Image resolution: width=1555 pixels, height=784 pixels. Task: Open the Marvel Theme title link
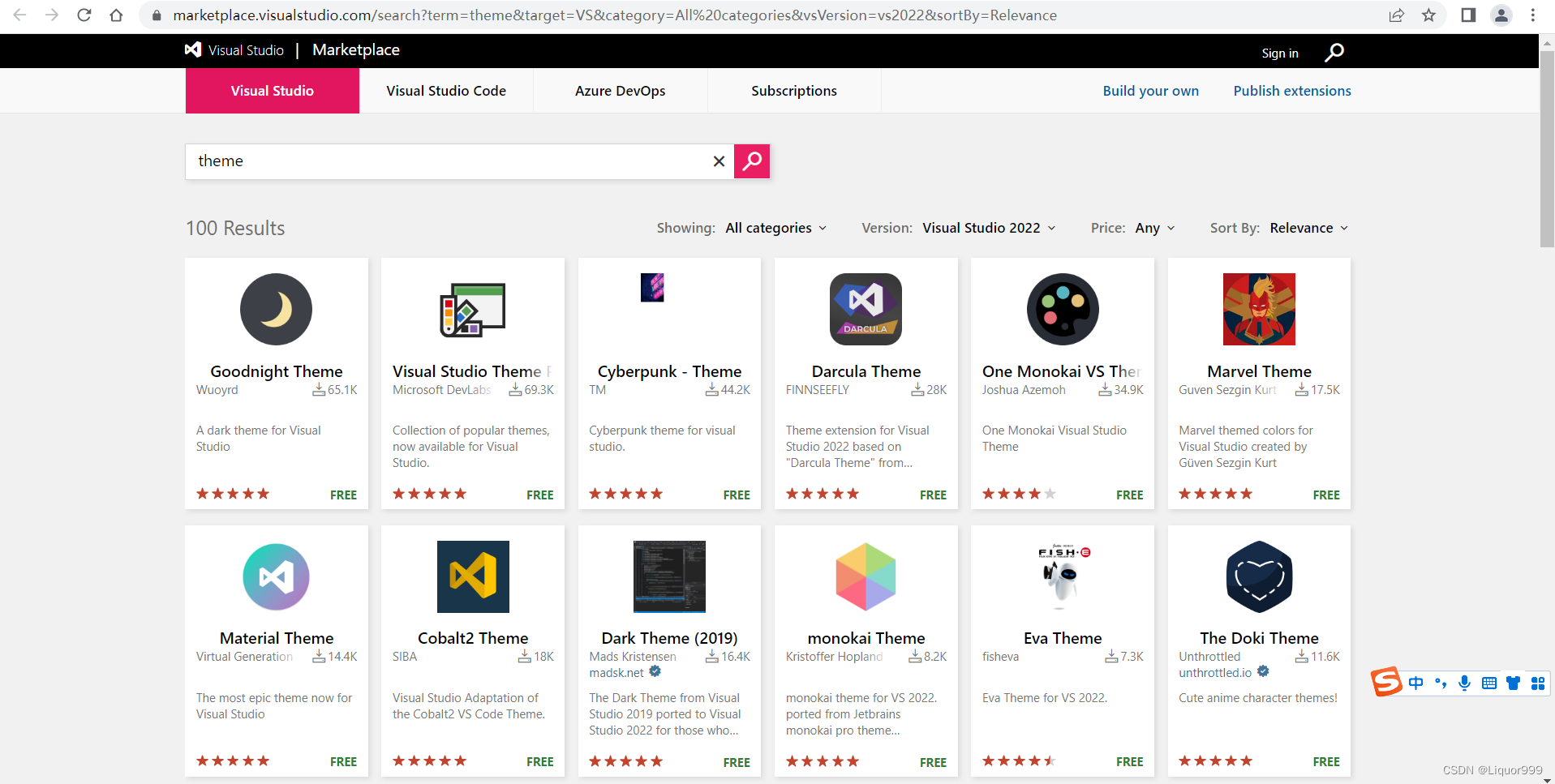(1259, 371)
